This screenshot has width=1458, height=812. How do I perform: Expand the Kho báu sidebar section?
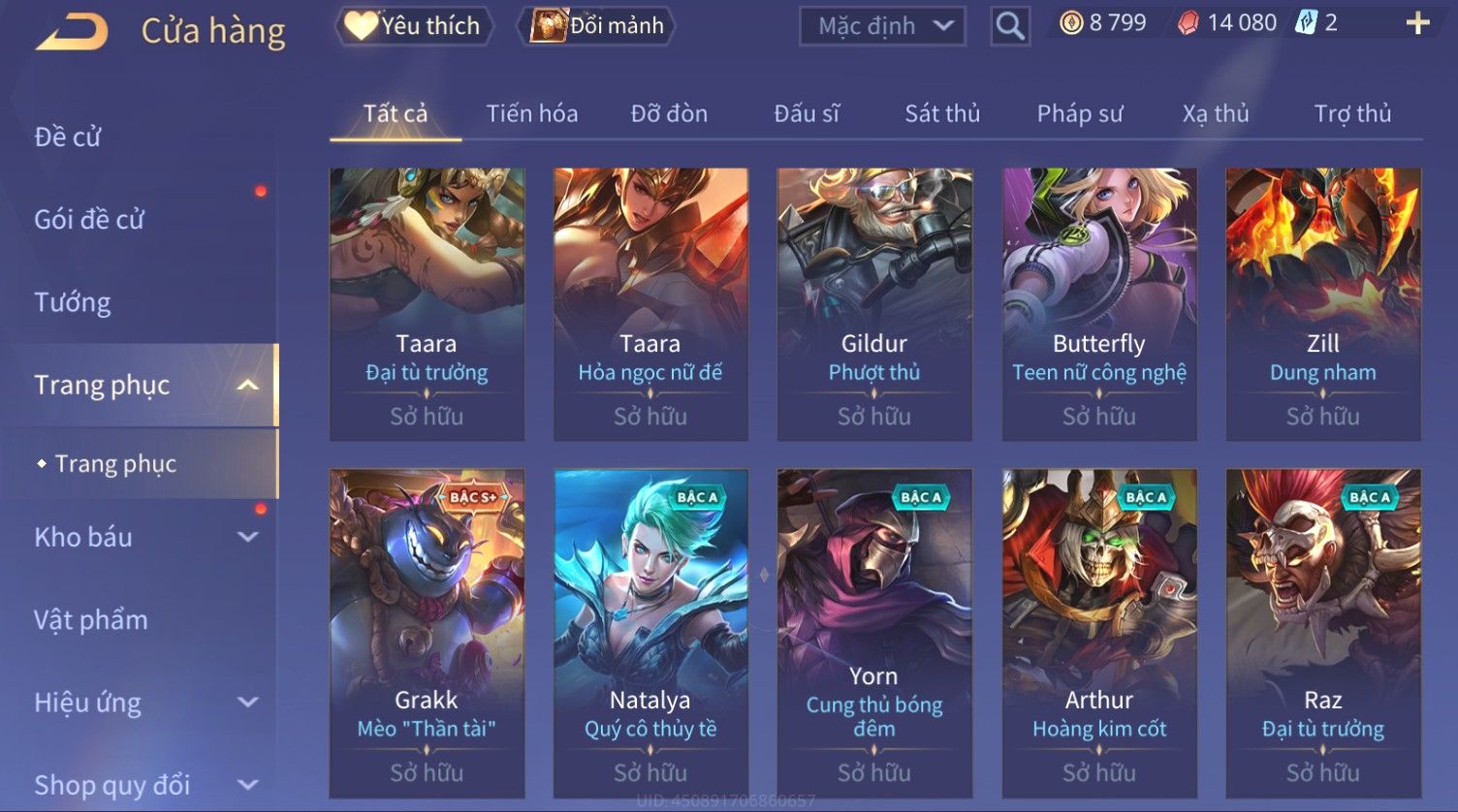point(248,537)
